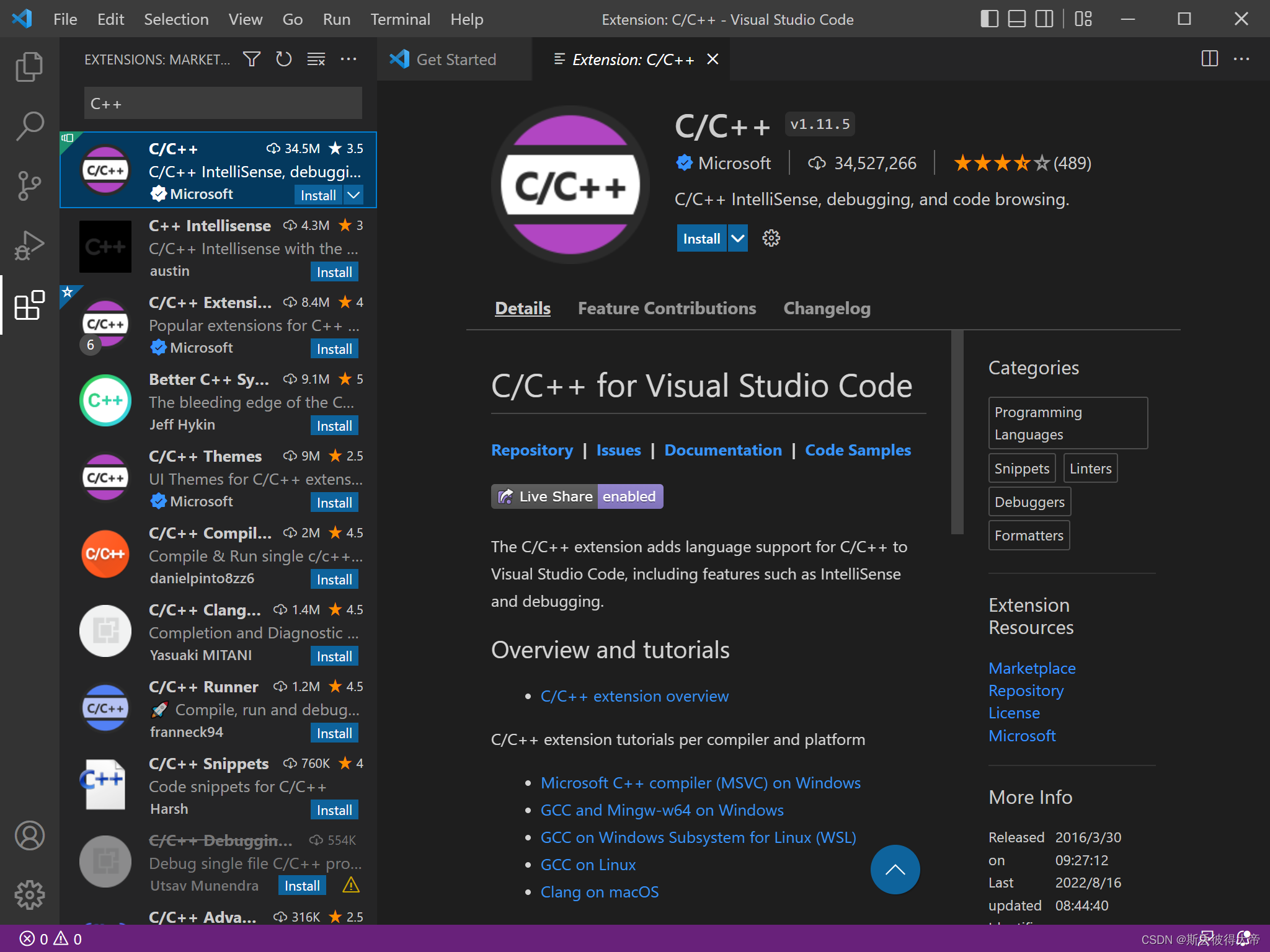Click the readme vertical scrollbar
The image size is (1270, 952).
coord(957,432)
